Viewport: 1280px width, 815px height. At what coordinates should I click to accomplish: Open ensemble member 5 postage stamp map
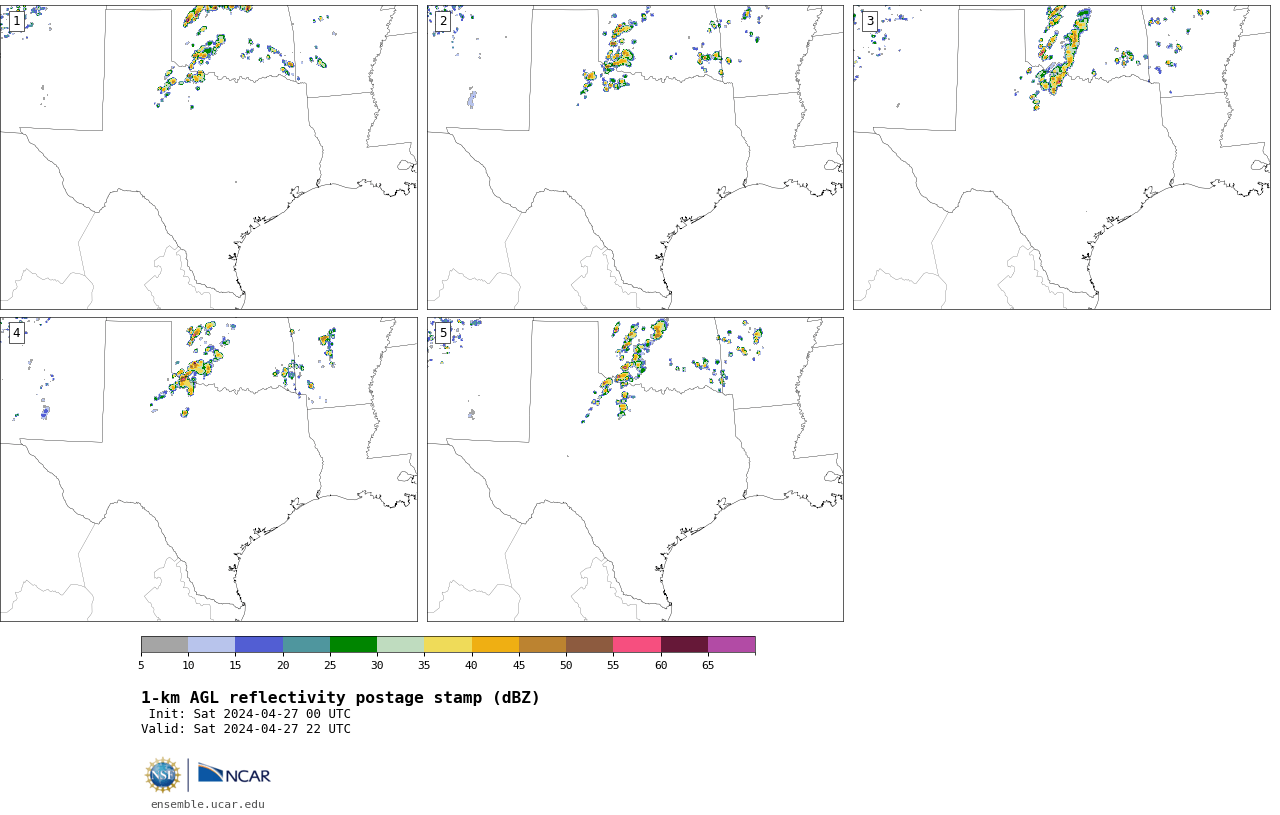(x=635, y=469)
